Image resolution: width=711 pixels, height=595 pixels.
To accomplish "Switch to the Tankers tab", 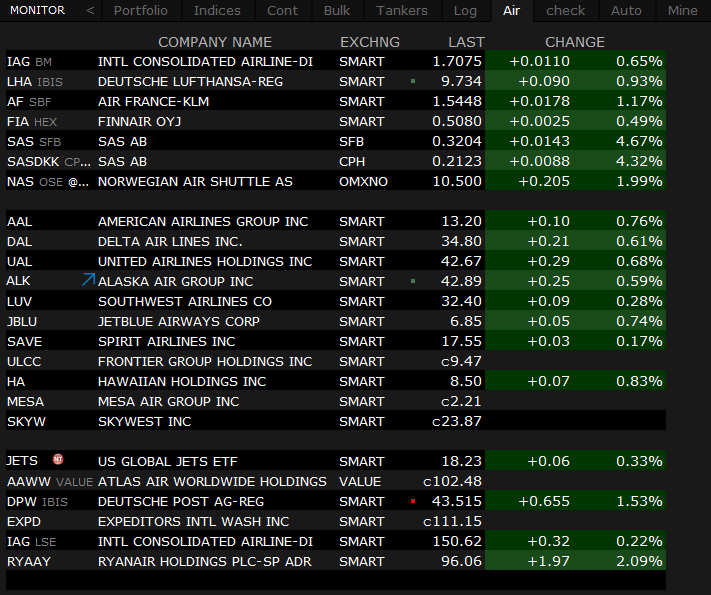I will [402, 10].
